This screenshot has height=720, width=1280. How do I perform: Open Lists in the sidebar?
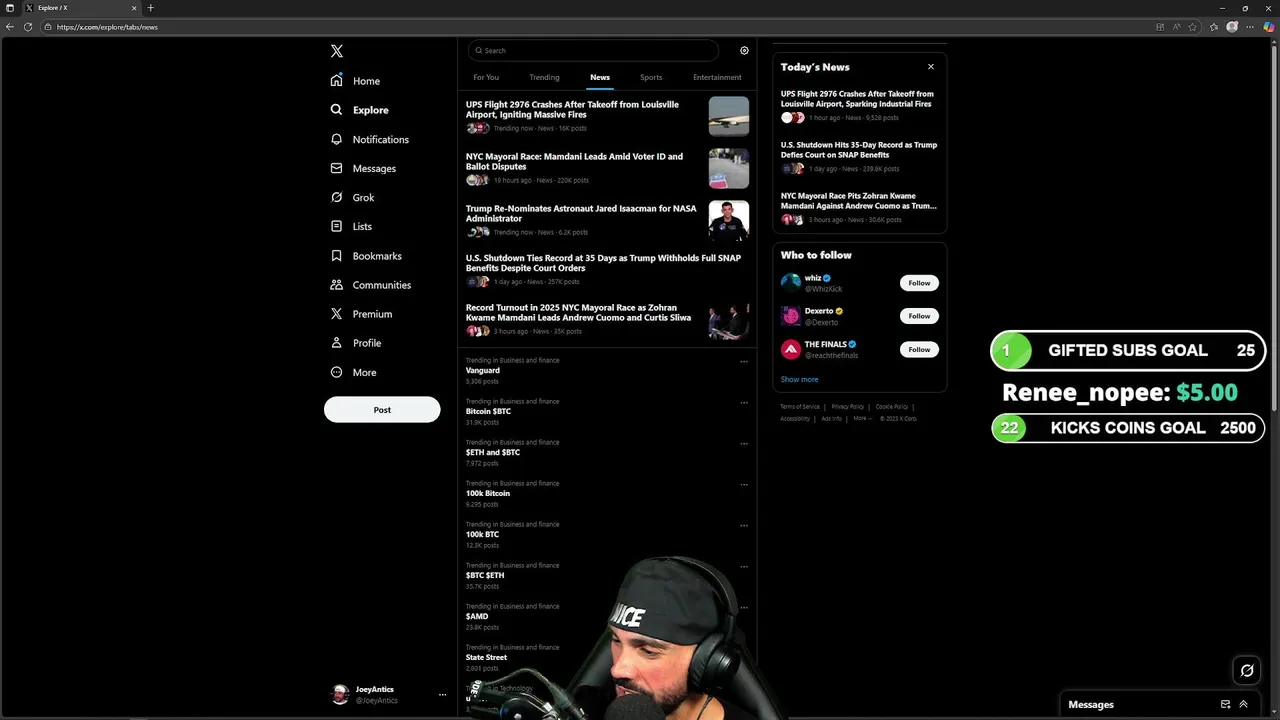tap(351, 226)
